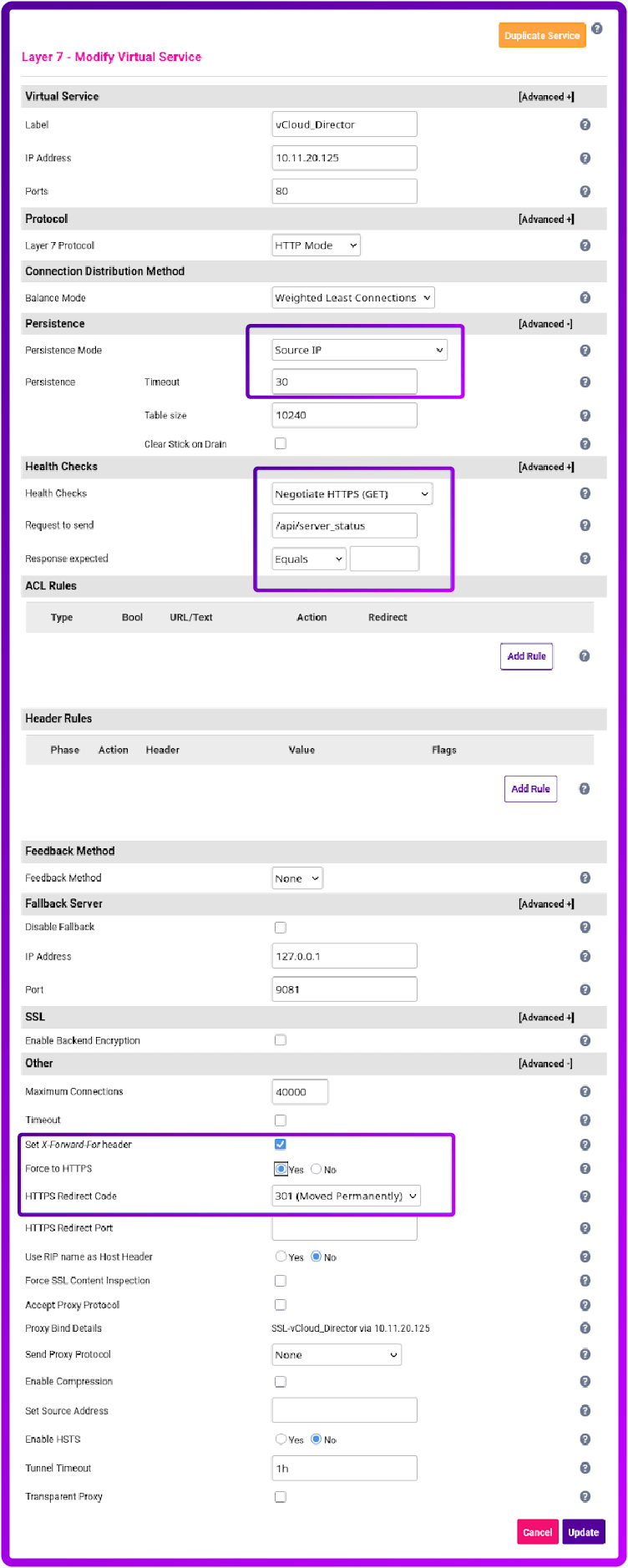The height and width of the screenshot is (1568, 628).
Task: Expand Advanced options for Virtual Service
Action: click(546, 97)
